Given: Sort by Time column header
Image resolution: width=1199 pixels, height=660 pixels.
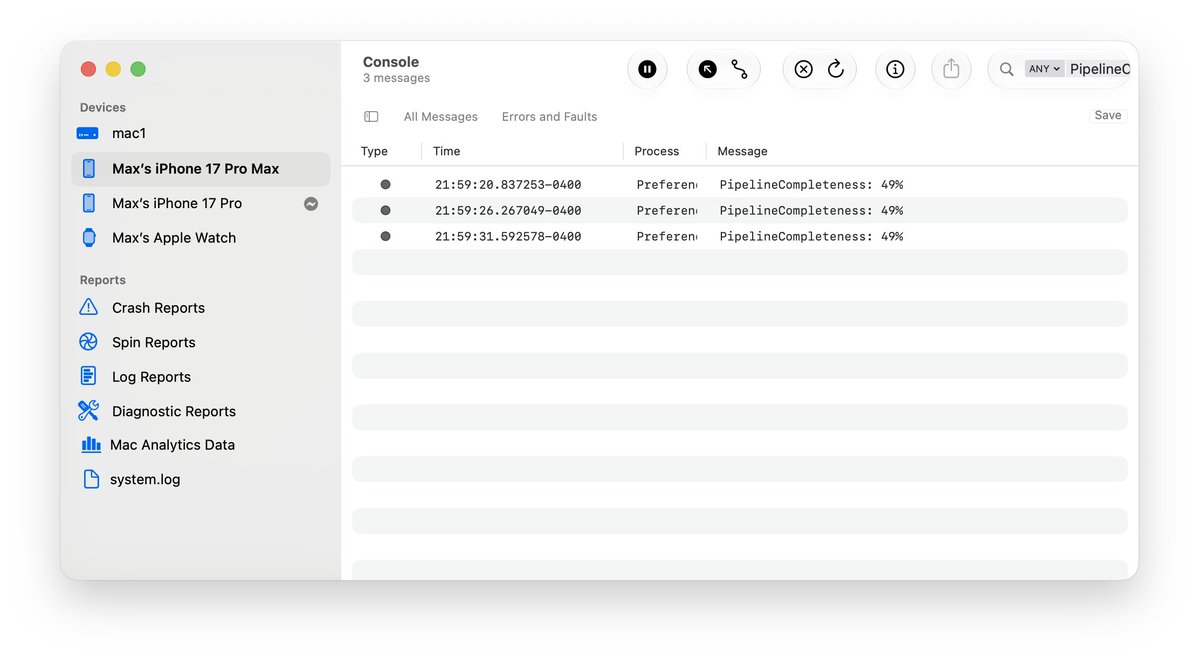Looking at the screenshot, I should pyautogui.click(x=447, y=151).
